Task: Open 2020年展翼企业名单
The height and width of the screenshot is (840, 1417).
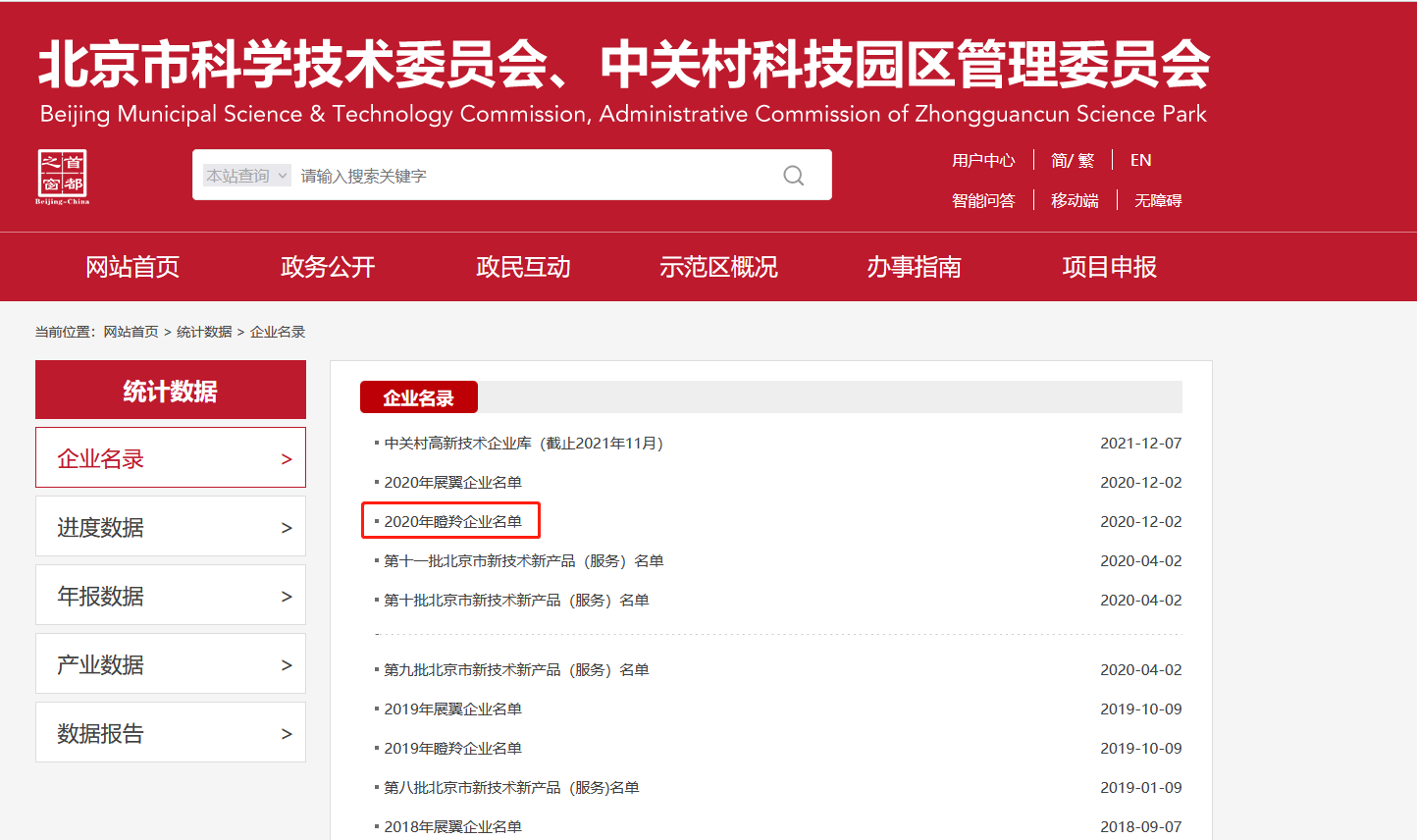Action: pyautogui.click(x=452, y=483)
